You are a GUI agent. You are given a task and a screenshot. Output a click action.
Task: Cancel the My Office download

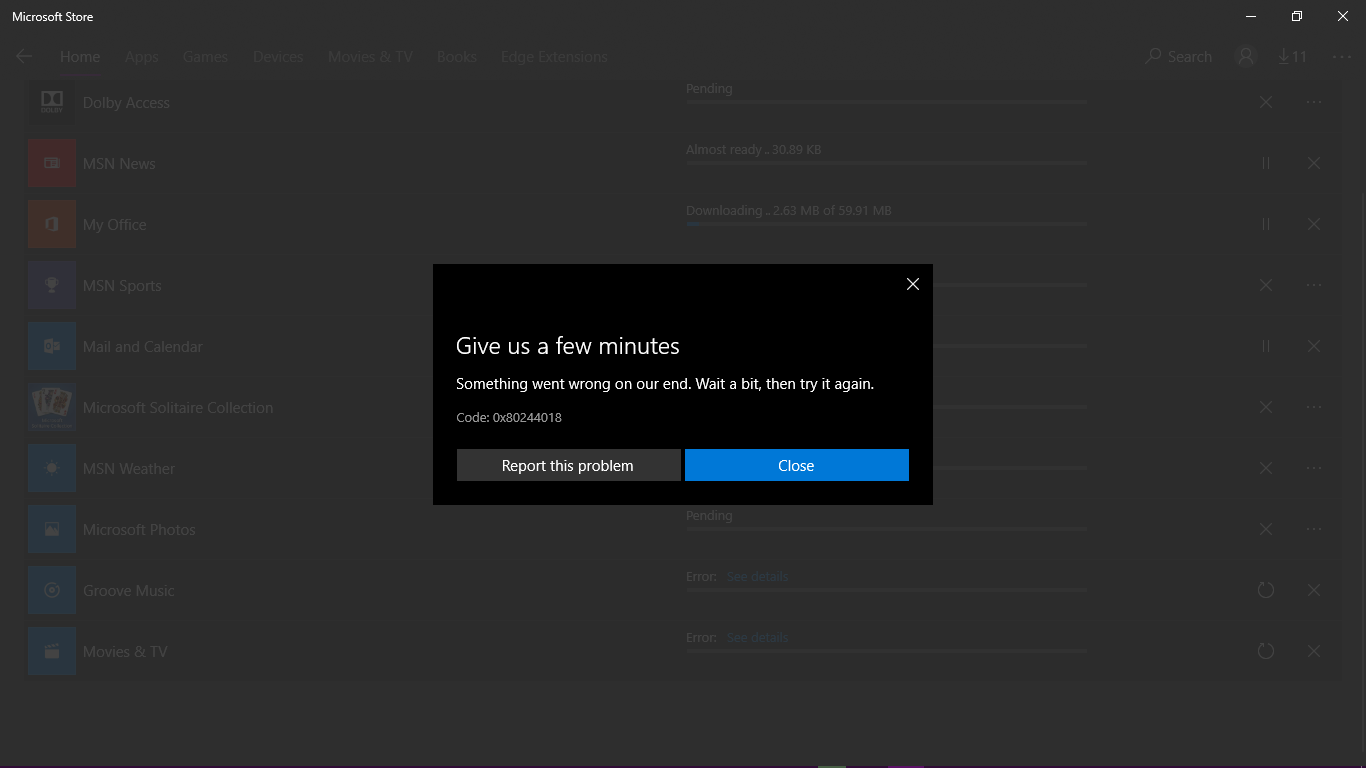tap(1314, 224)
